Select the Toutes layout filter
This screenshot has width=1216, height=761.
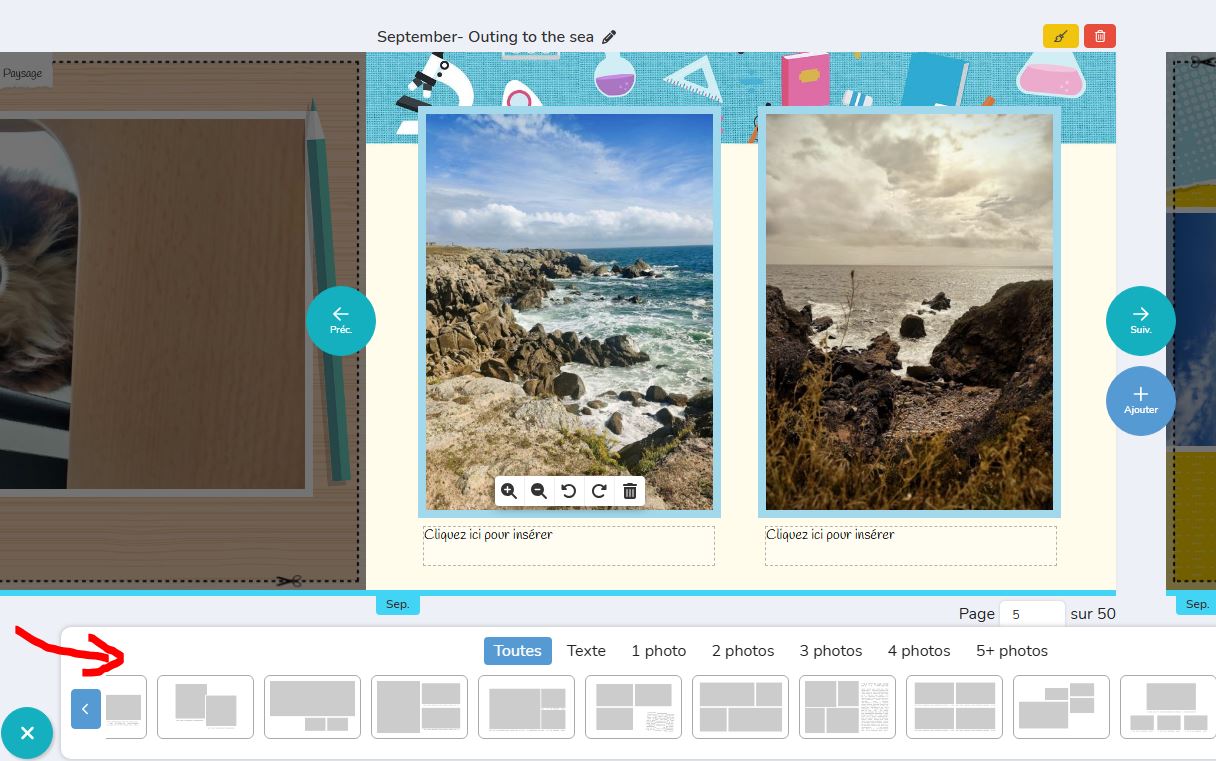(517, 651)
